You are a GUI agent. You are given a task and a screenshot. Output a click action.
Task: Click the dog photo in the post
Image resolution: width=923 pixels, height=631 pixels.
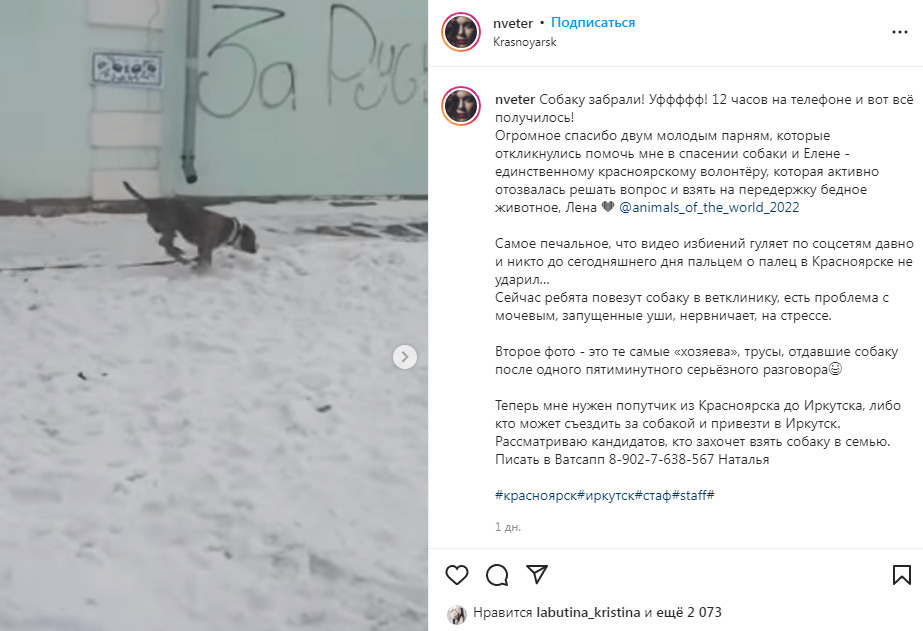coord(214,316)
